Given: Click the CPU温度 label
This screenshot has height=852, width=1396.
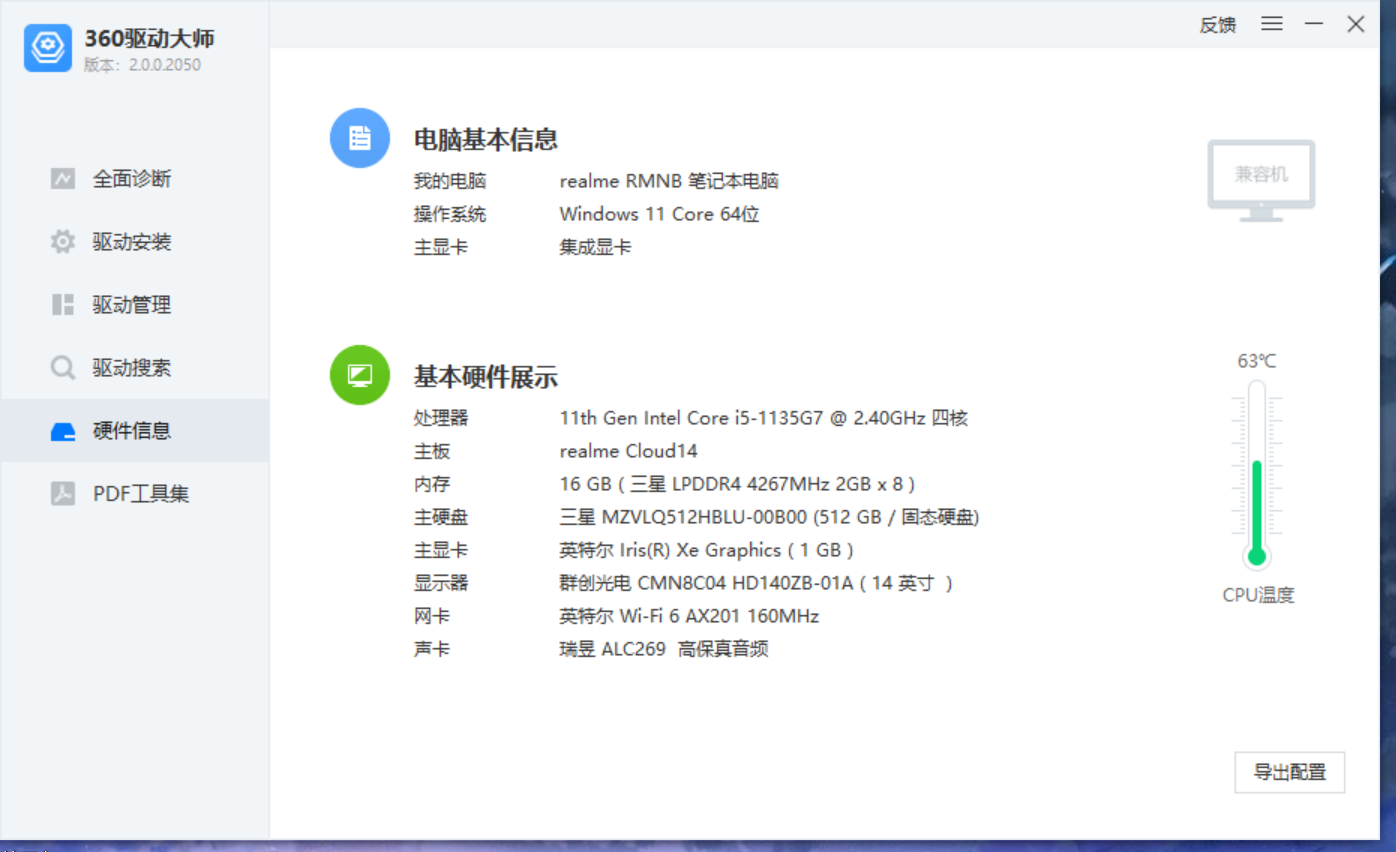Looking at the screenshot, I should 1258,595.
